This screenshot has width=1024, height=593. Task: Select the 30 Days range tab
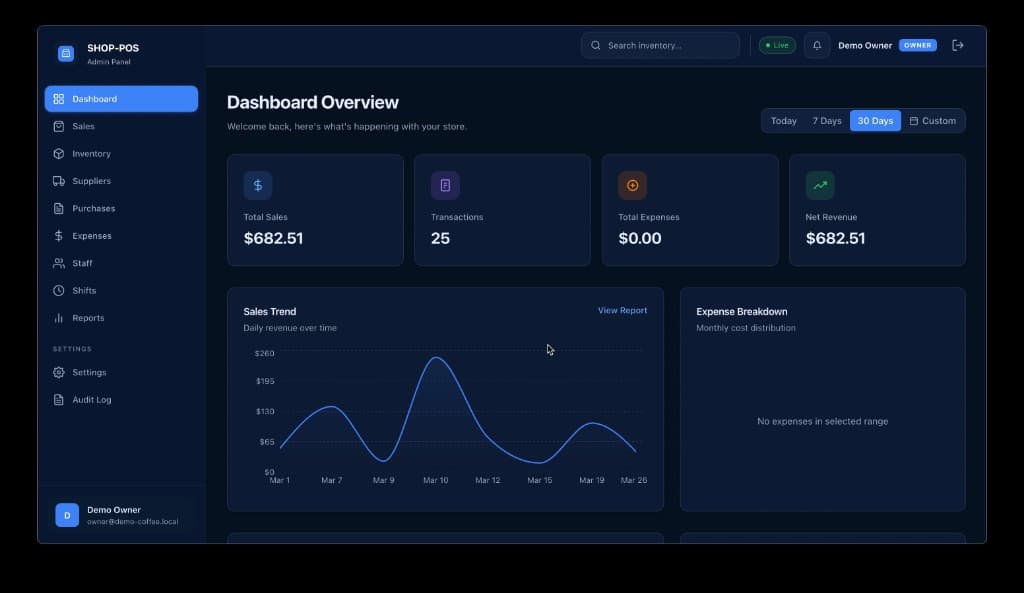[x=875, y=121]
